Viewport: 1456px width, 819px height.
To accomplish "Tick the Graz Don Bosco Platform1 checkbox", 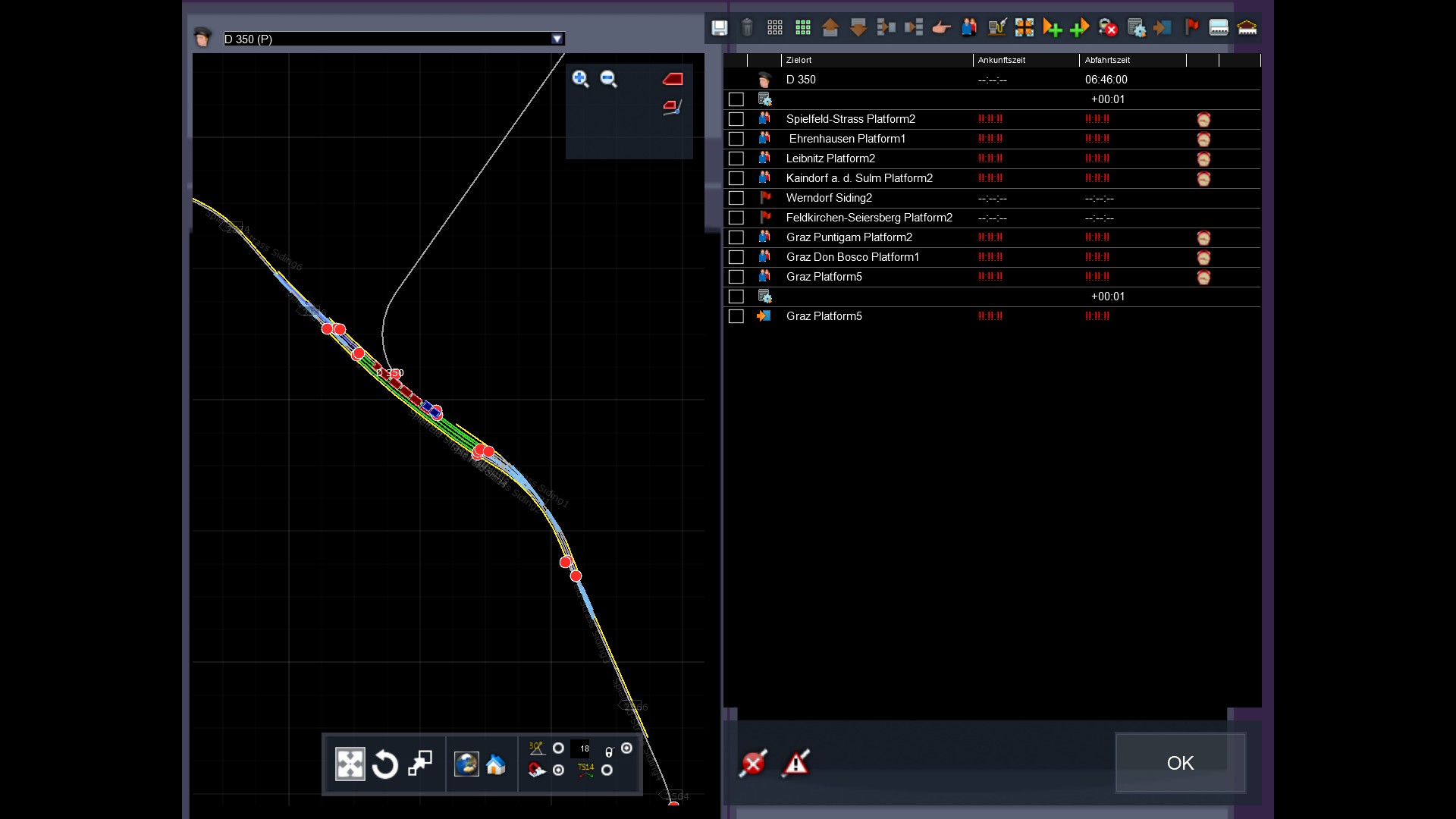I will tap(736, 257).
